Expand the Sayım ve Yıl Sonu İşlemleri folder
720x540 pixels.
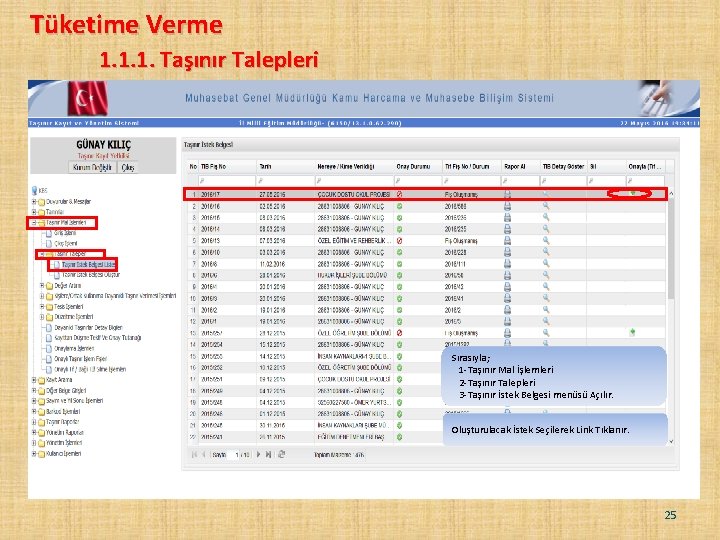coord(34,401)
